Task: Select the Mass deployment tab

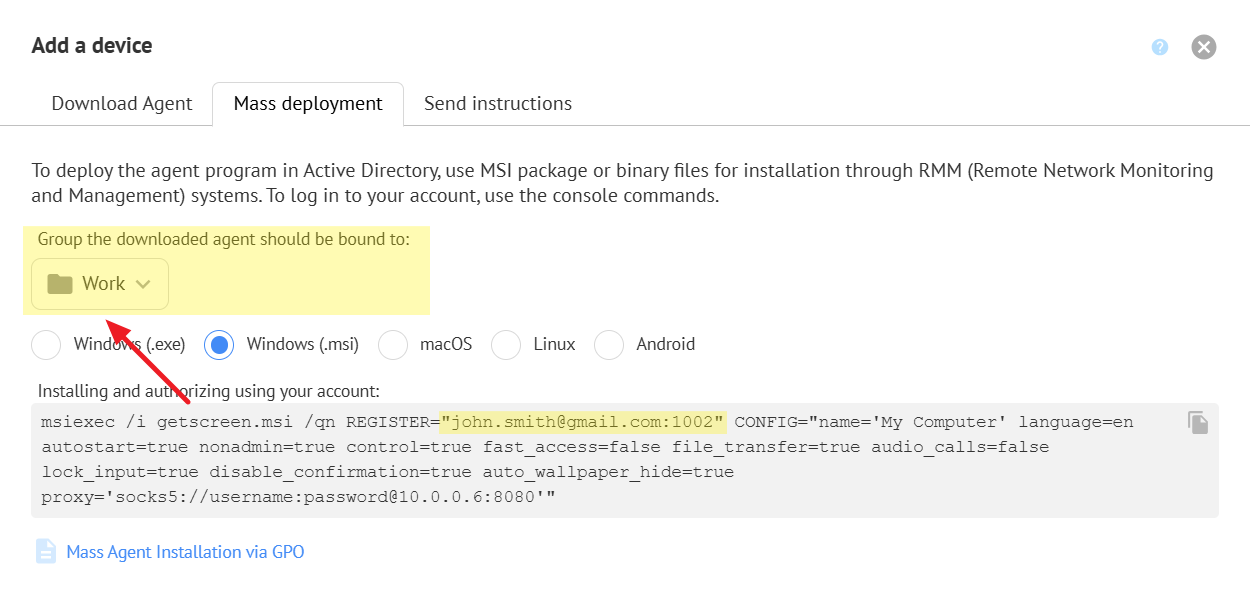Action: tap(308, 104)
